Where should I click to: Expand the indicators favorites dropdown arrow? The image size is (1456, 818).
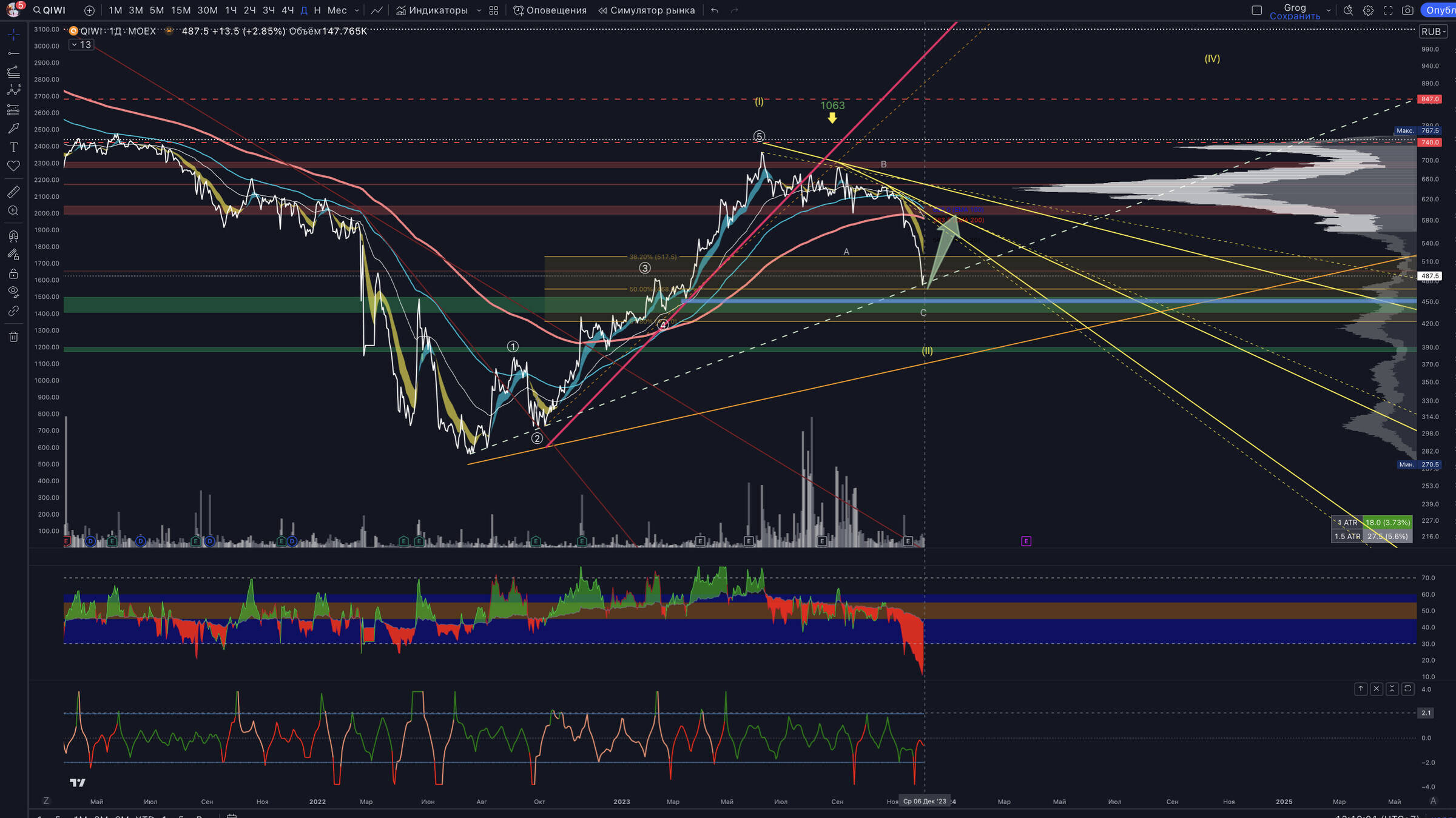pyautogui.click(x=479, y=10)
